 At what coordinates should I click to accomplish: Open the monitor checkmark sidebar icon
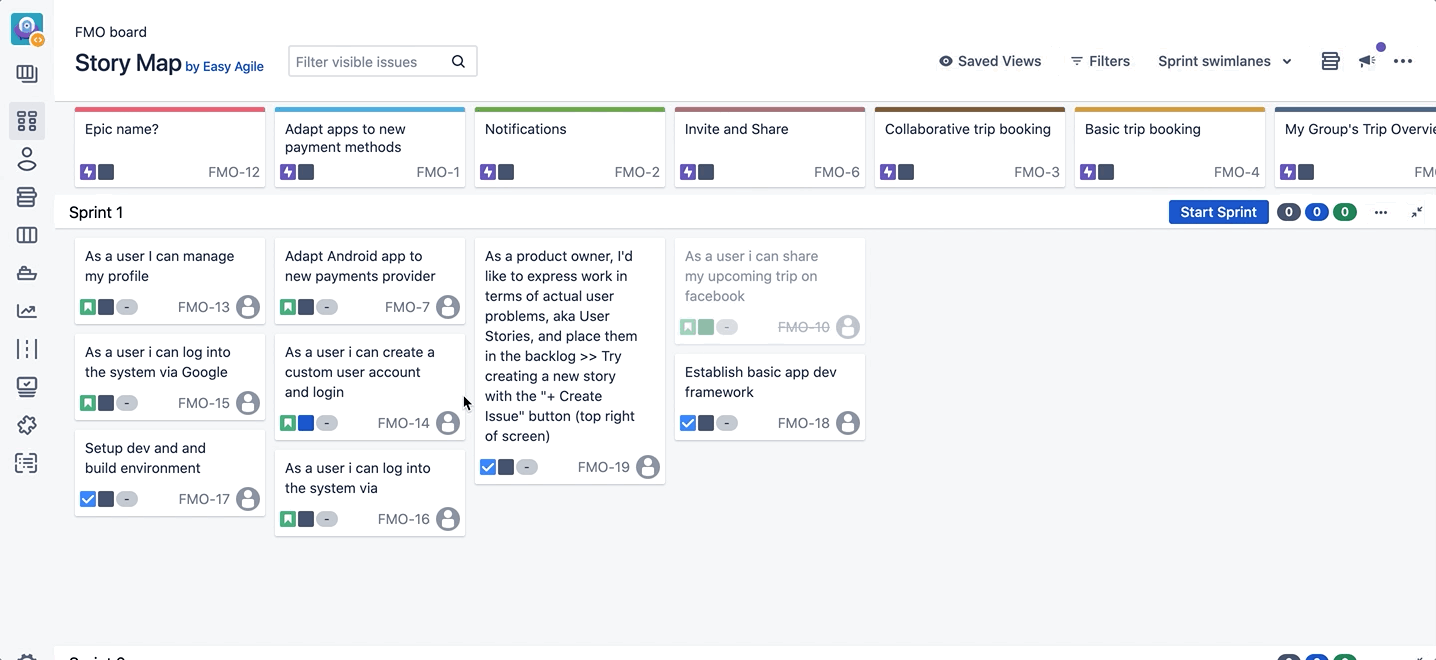tap(27, 387)
